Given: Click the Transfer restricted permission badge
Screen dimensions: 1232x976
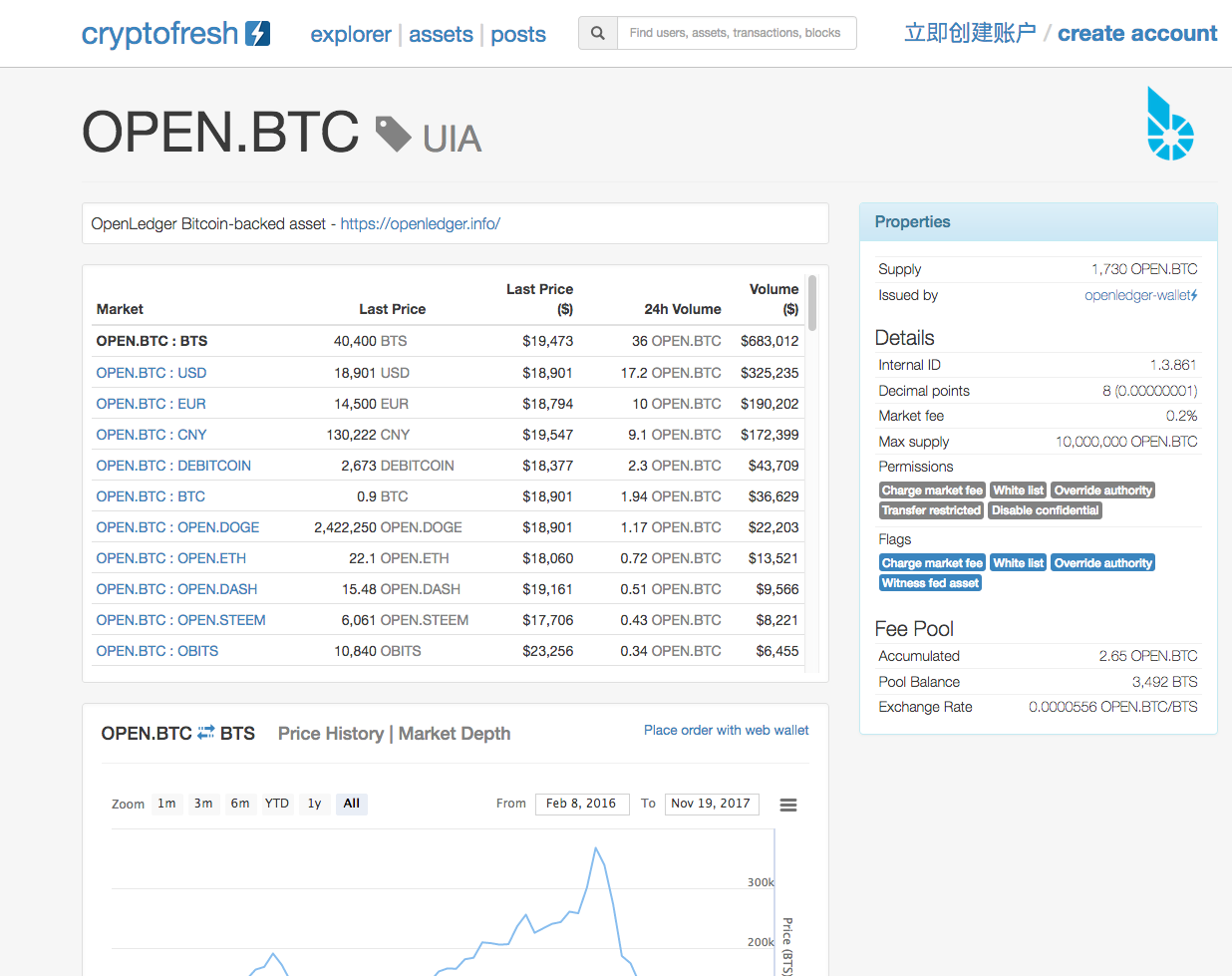Looking at the screenshot, I should [931, 510].
